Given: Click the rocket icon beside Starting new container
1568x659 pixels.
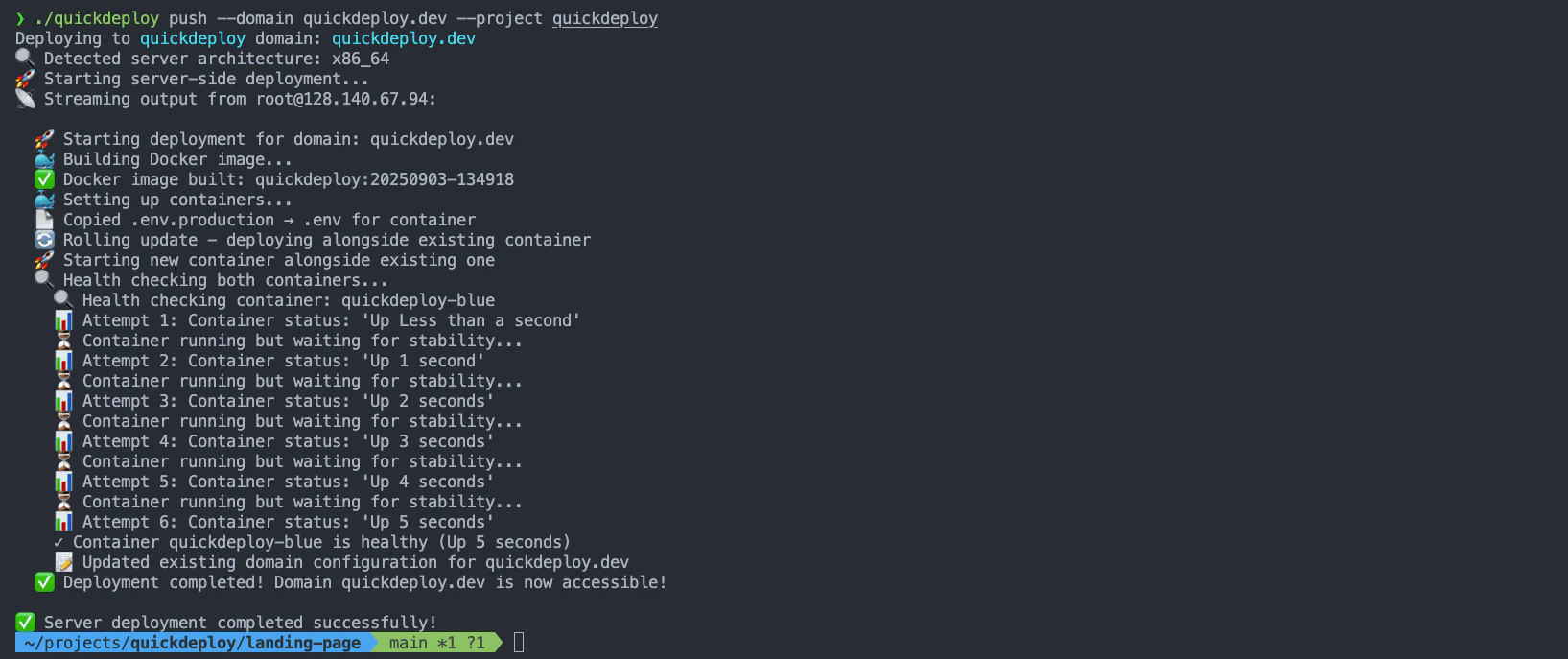Looking at the screenshot, I should click(44, 260).
